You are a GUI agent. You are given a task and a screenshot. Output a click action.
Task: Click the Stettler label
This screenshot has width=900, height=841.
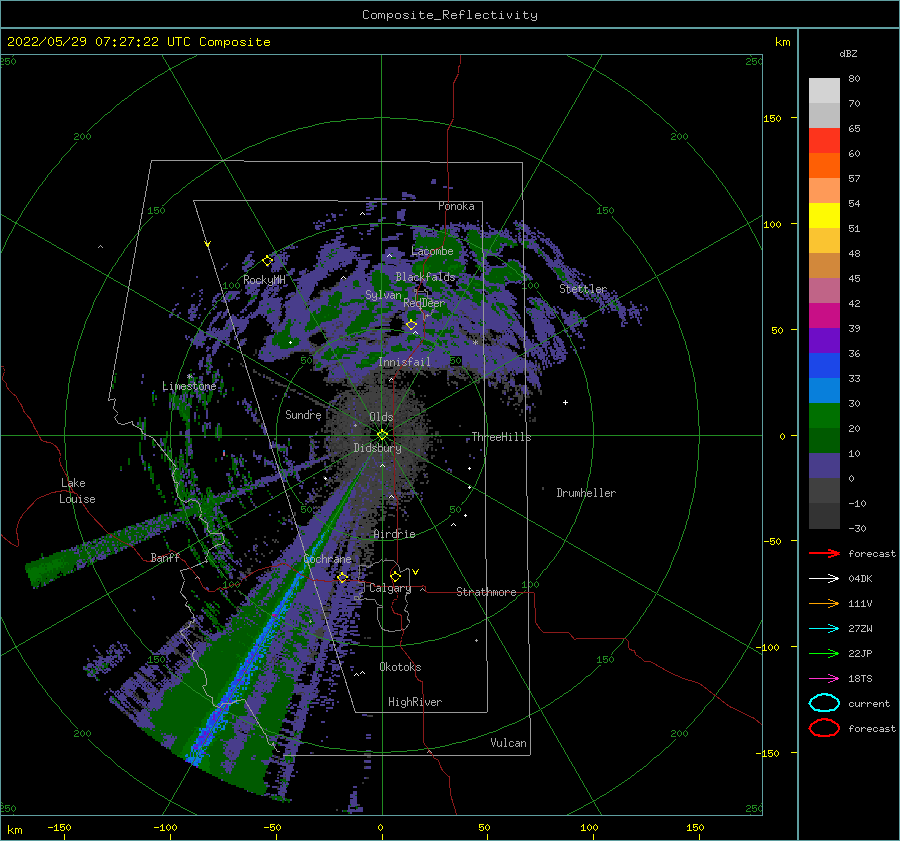pos(583,289)
